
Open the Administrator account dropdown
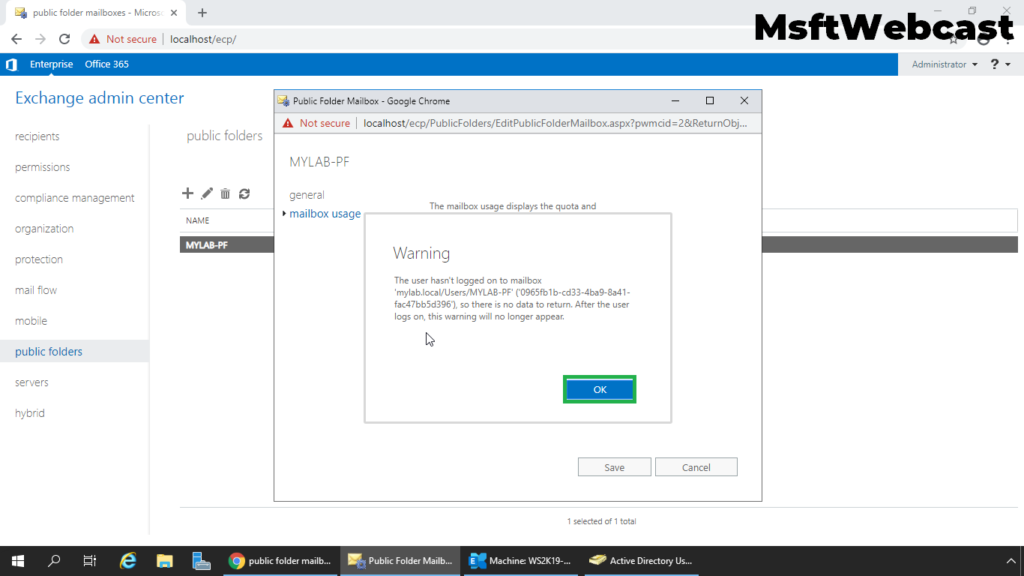click(944, 64)
